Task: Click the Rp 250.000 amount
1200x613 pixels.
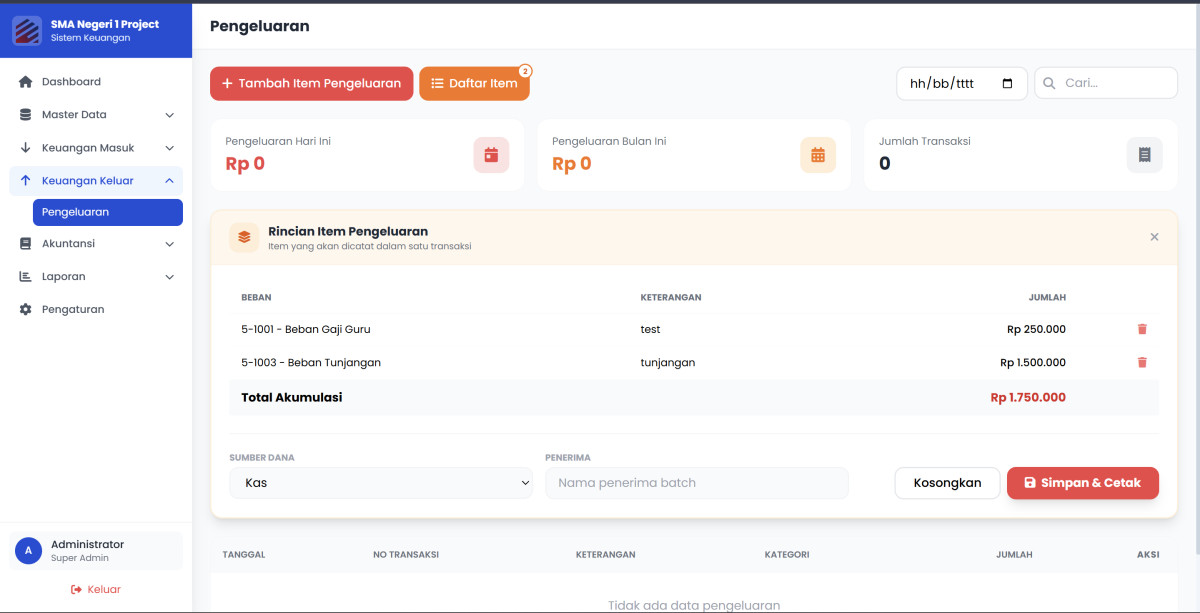Action: [1036, 329]
